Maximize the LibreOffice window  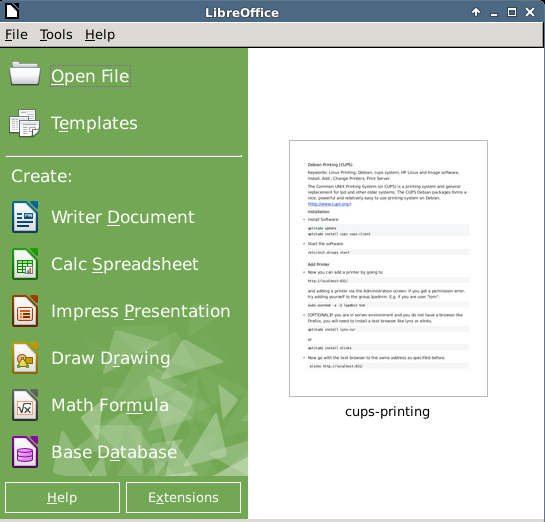pos(512,12)
